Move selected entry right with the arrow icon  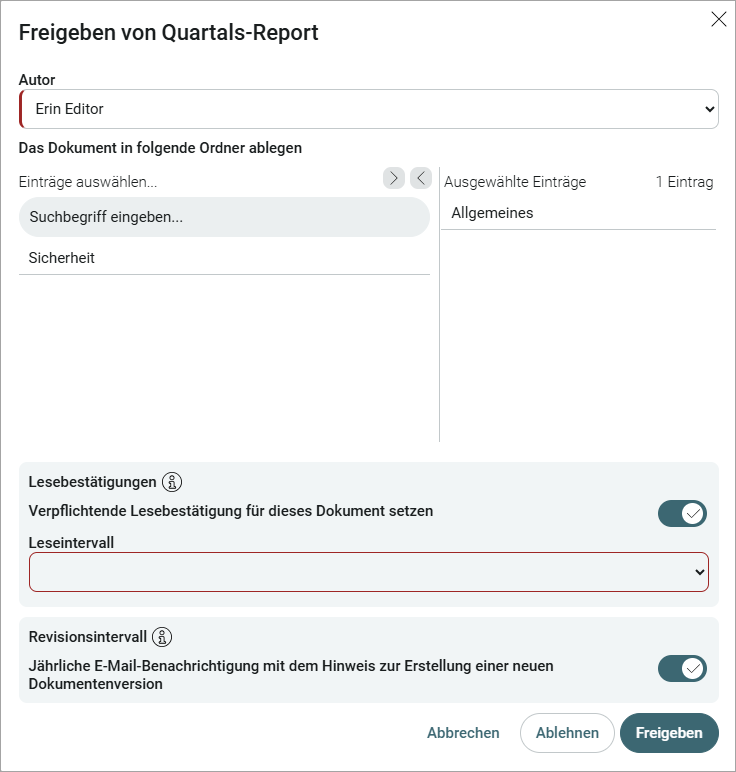click(394, 178)
